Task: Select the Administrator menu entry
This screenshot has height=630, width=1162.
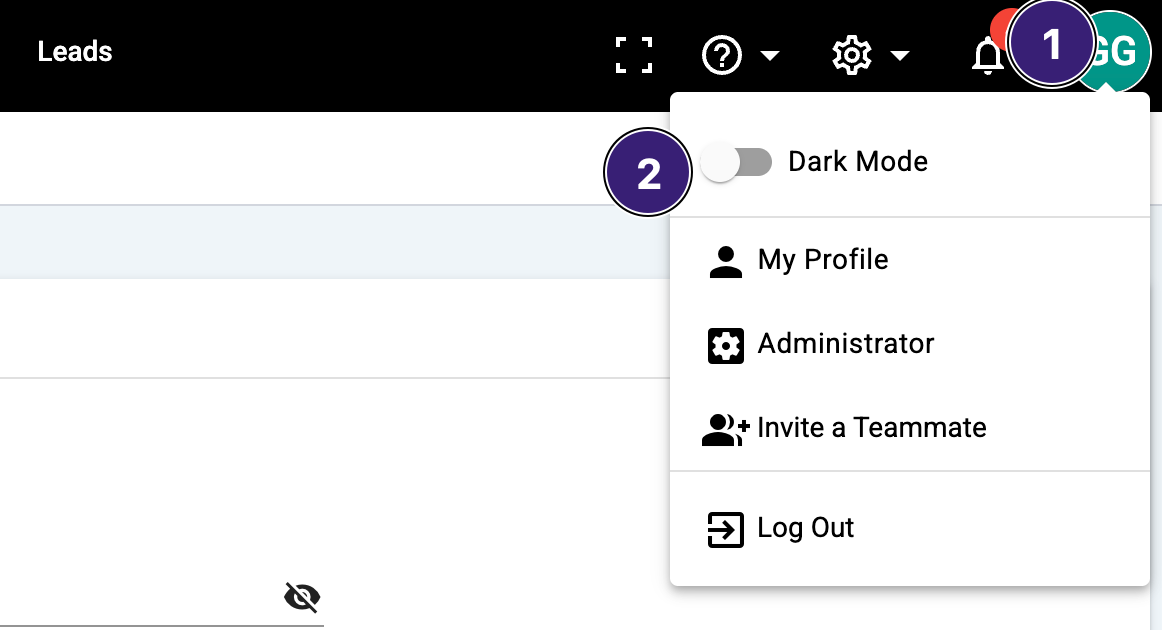Action: point(846,344)
